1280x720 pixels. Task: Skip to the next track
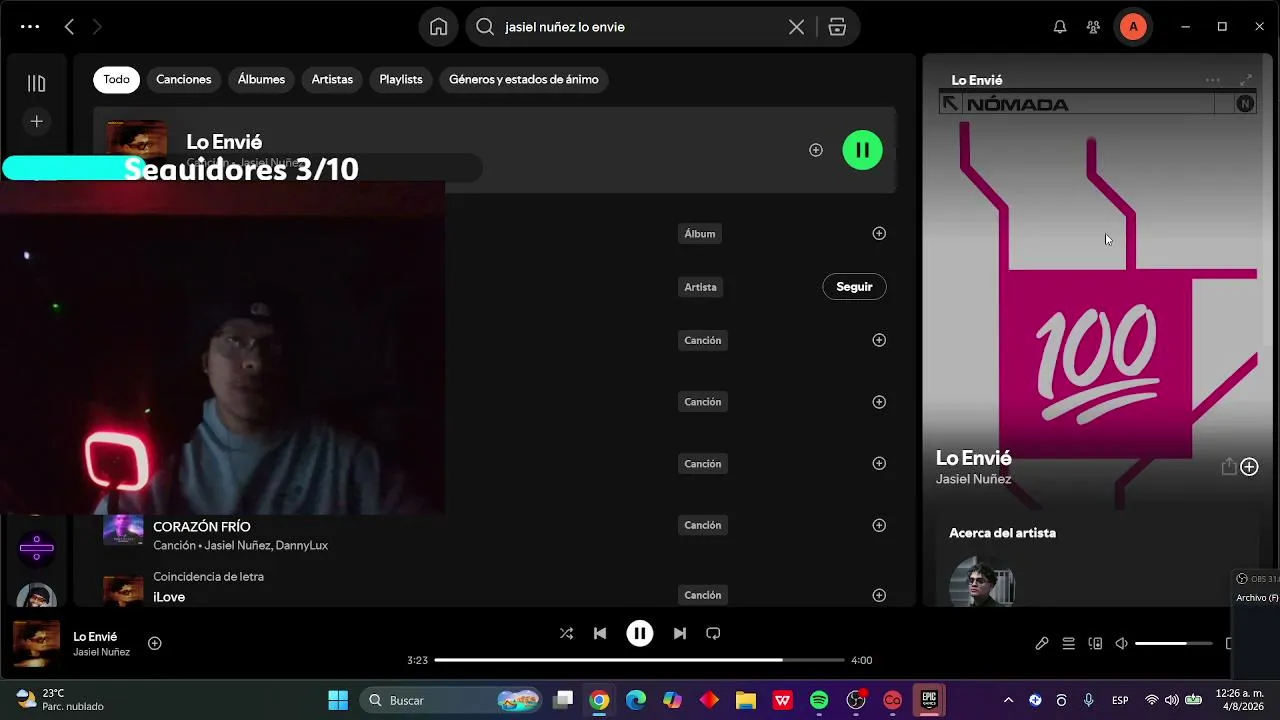tap(680, 633)
